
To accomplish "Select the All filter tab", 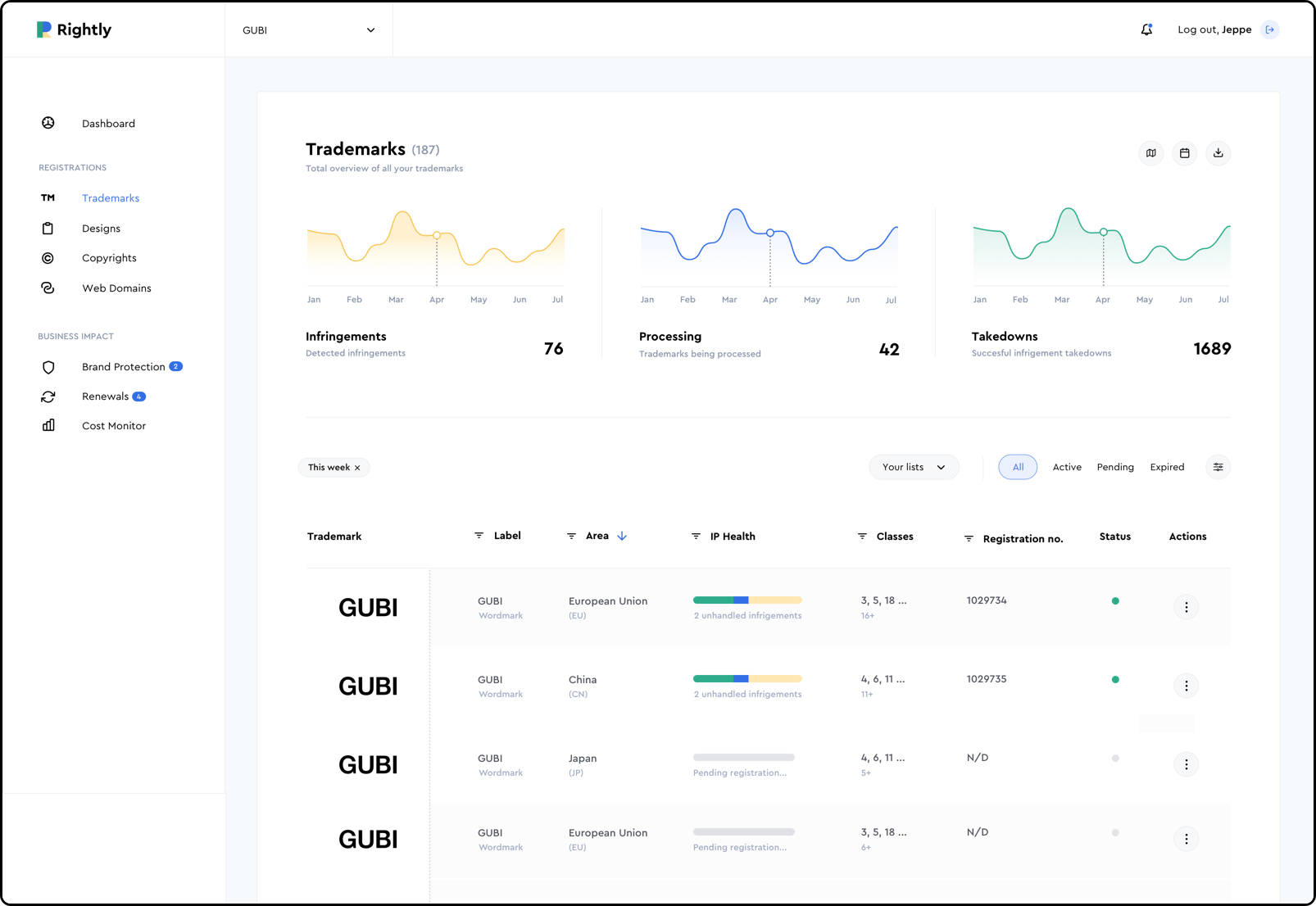I will pyautogui.click(x=1018, y=467).
